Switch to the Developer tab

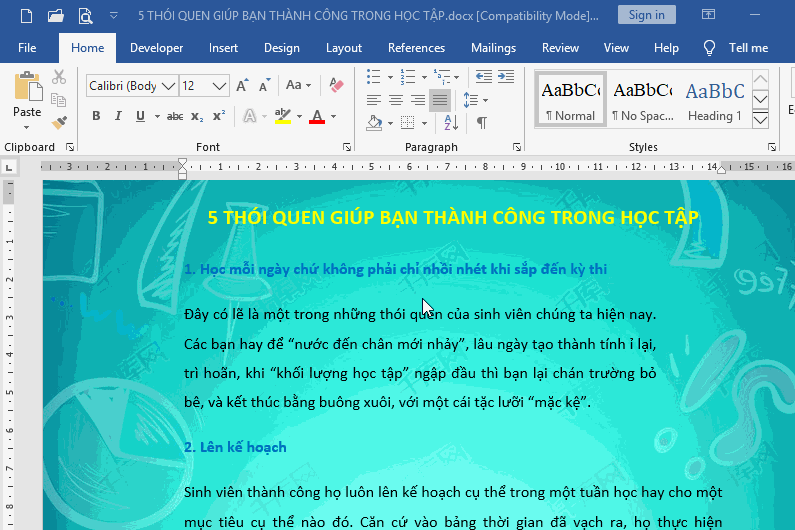[156, 48]
